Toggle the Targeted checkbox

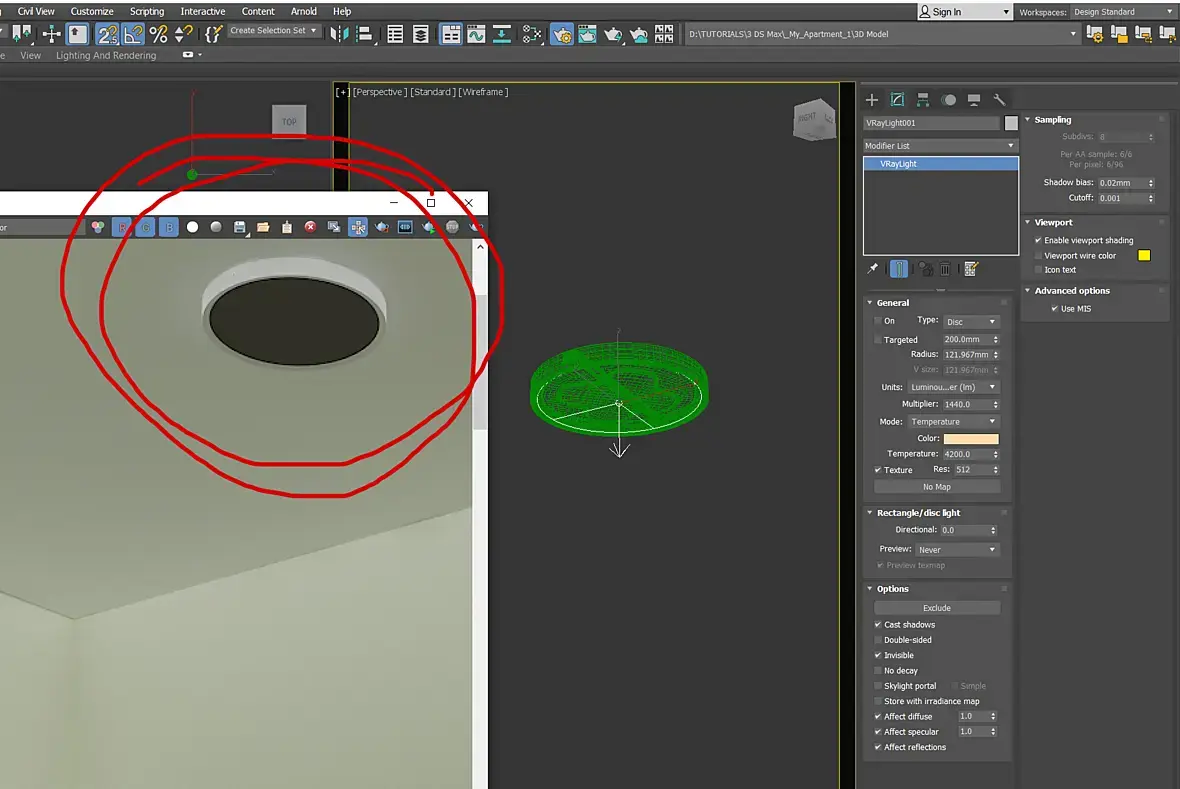click(x=878, y=340)
